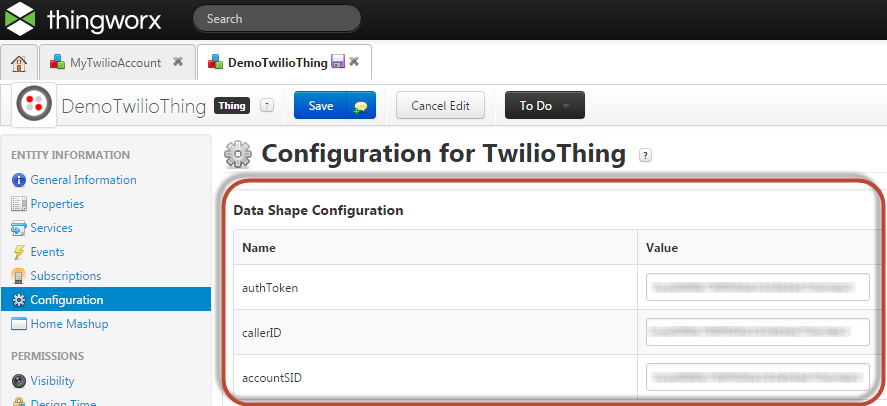
Task: Click the callerID name cell
Action: 436,332
